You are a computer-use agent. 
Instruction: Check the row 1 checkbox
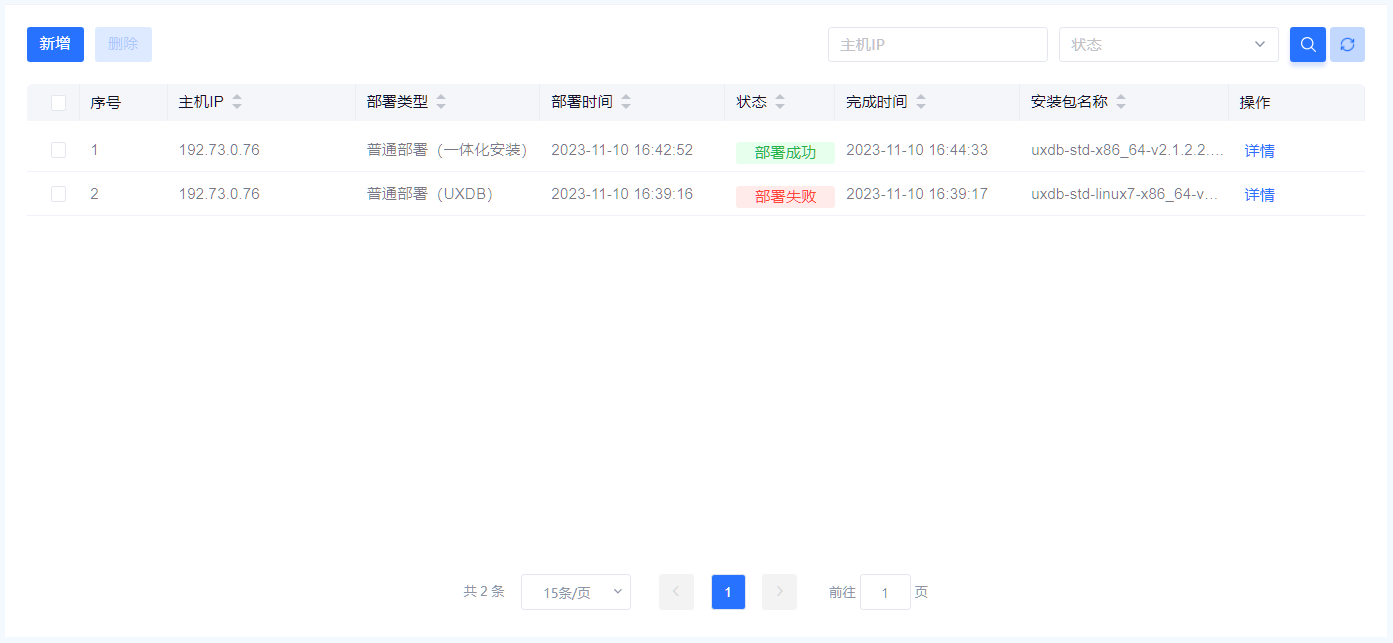58,150
